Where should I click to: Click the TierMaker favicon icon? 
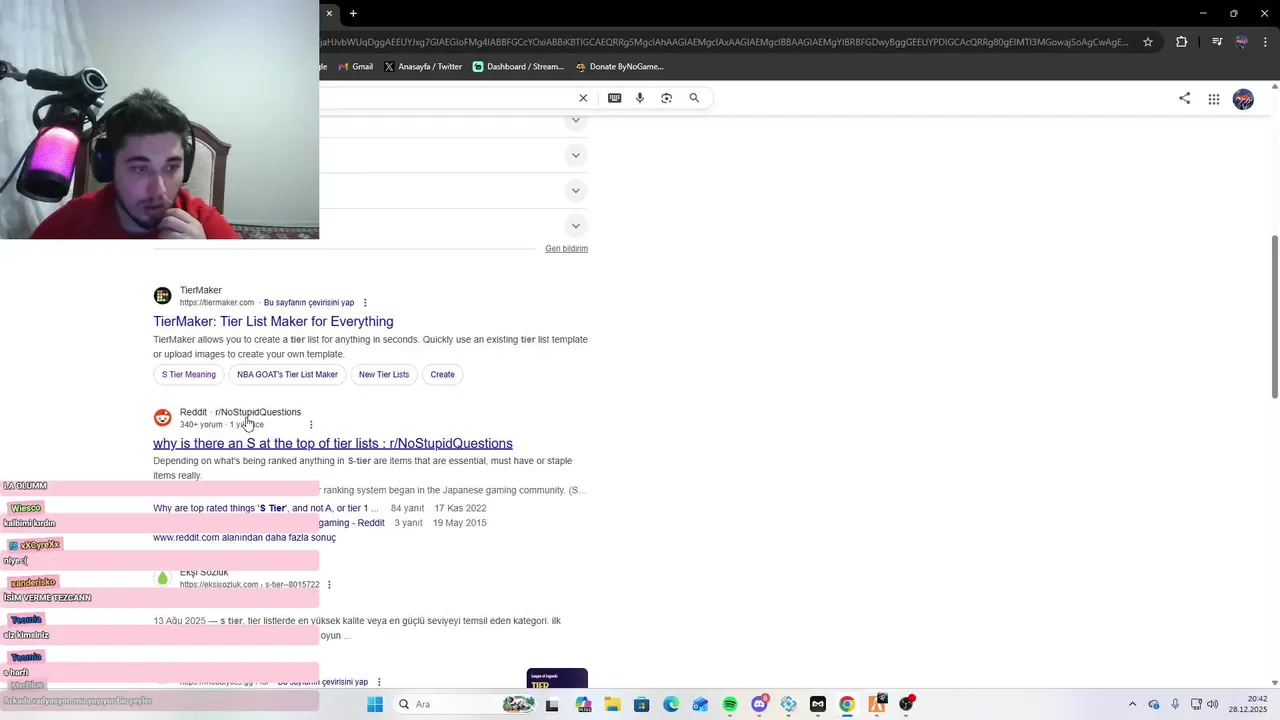162,296
